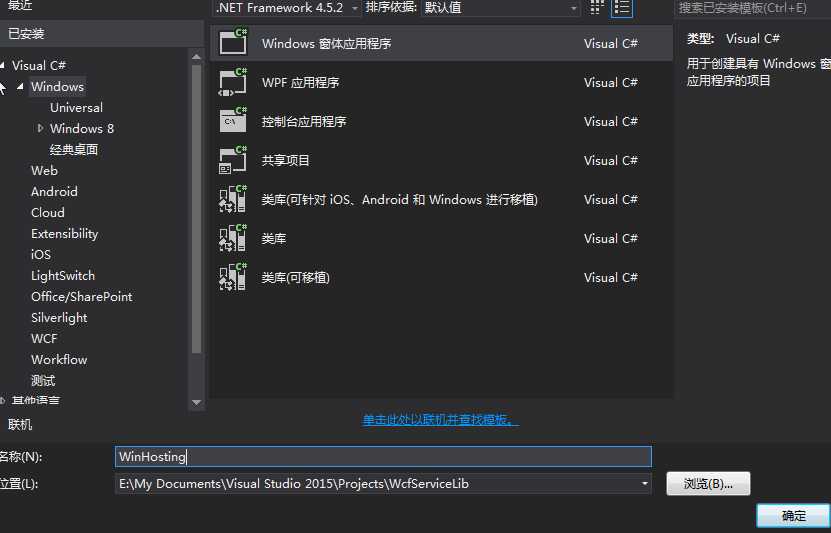
Task: Click the 名称 WinHosting name field
Action: (383, 457)
